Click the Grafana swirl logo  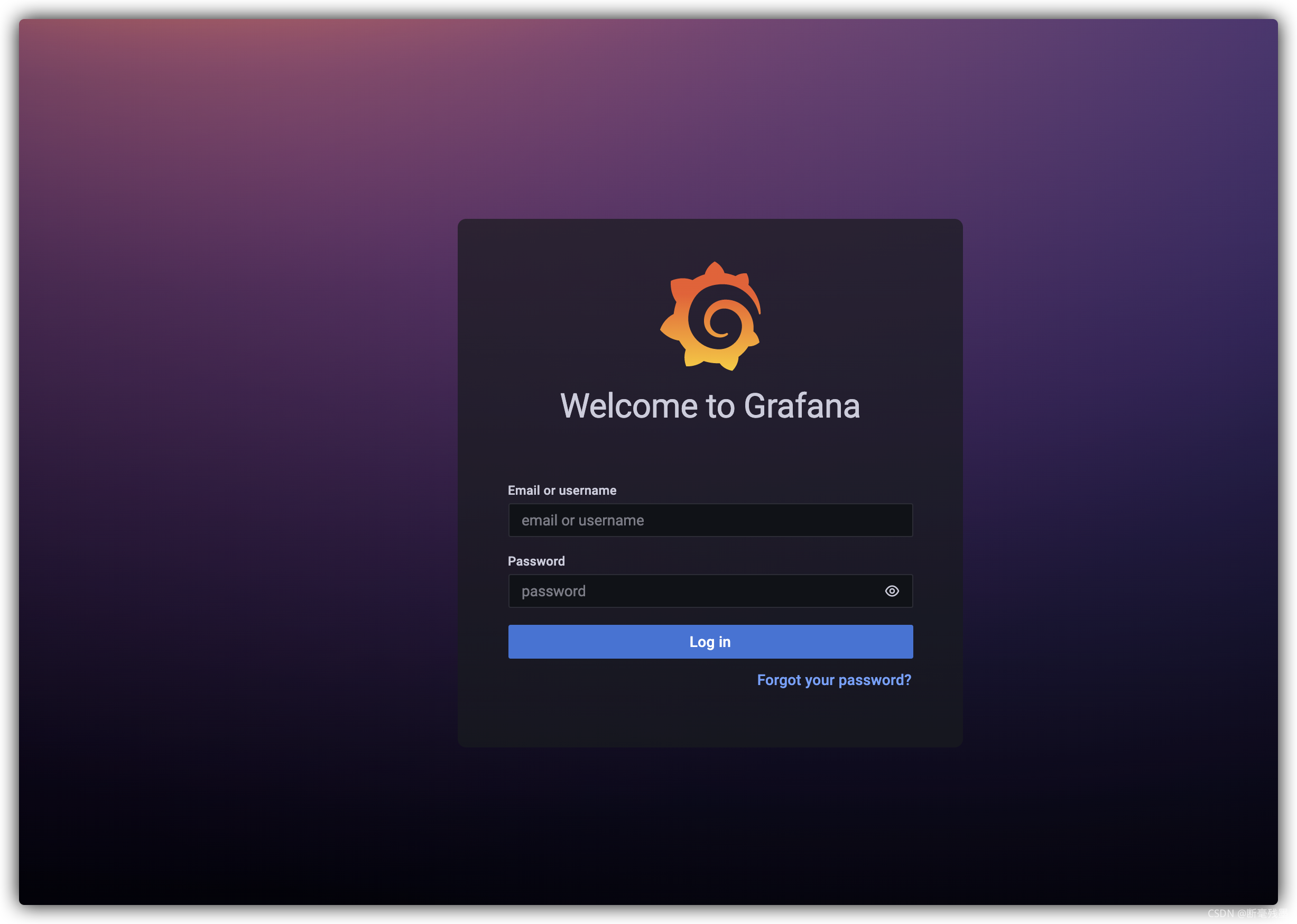(x=710, y=316)
